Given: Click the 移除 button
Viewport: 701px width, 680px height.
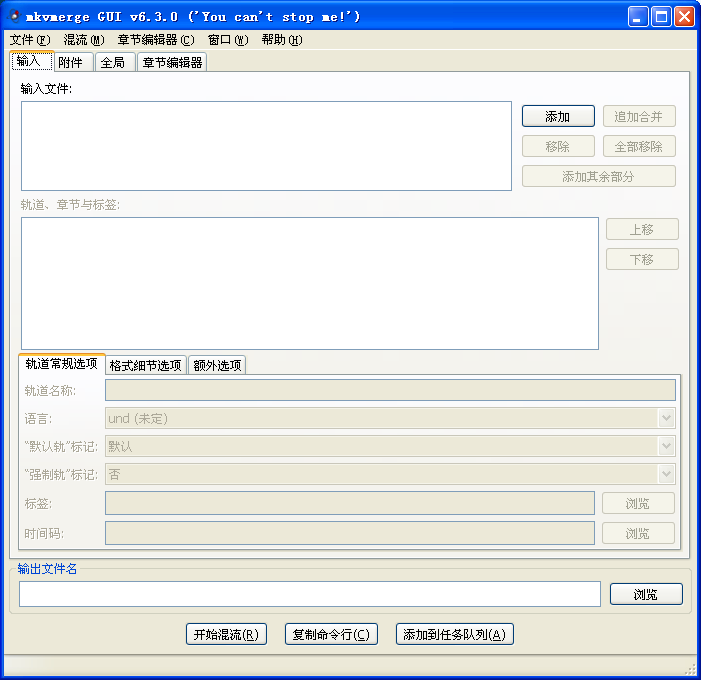Looking at the screenshot, I should pos(558,146).
